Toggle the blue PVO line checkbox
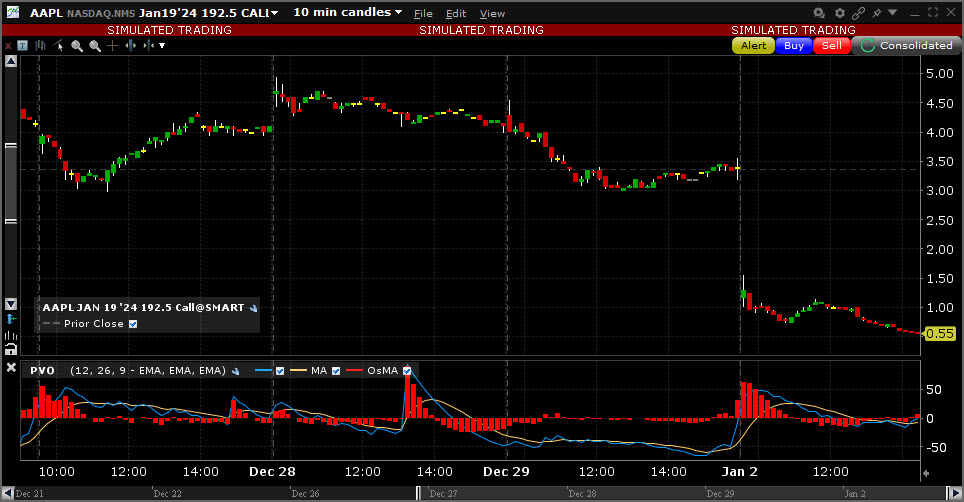 [x=280, y=371]
